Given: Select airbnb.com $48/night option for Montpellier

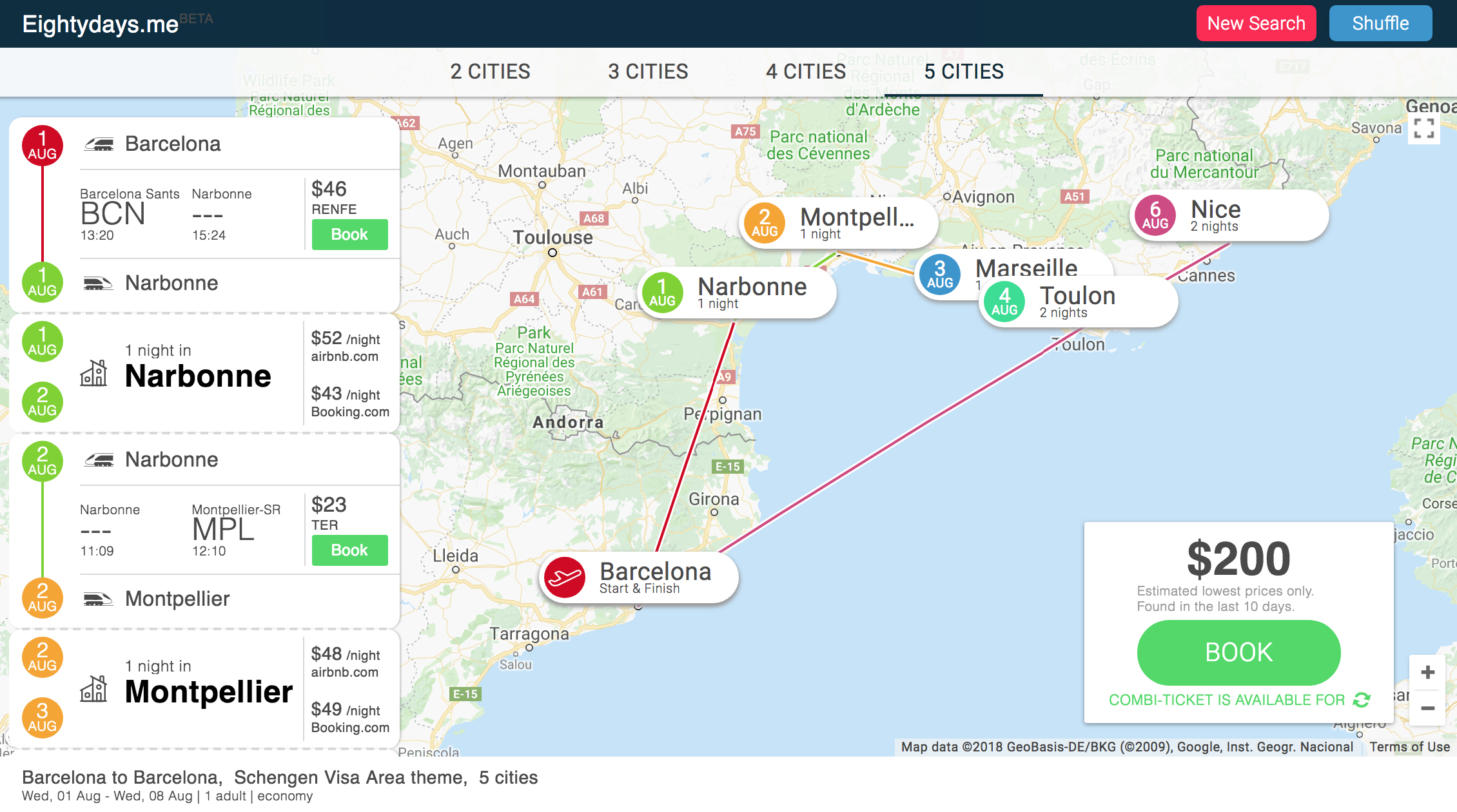Looking at the screenshot, I should coord(346,662).
